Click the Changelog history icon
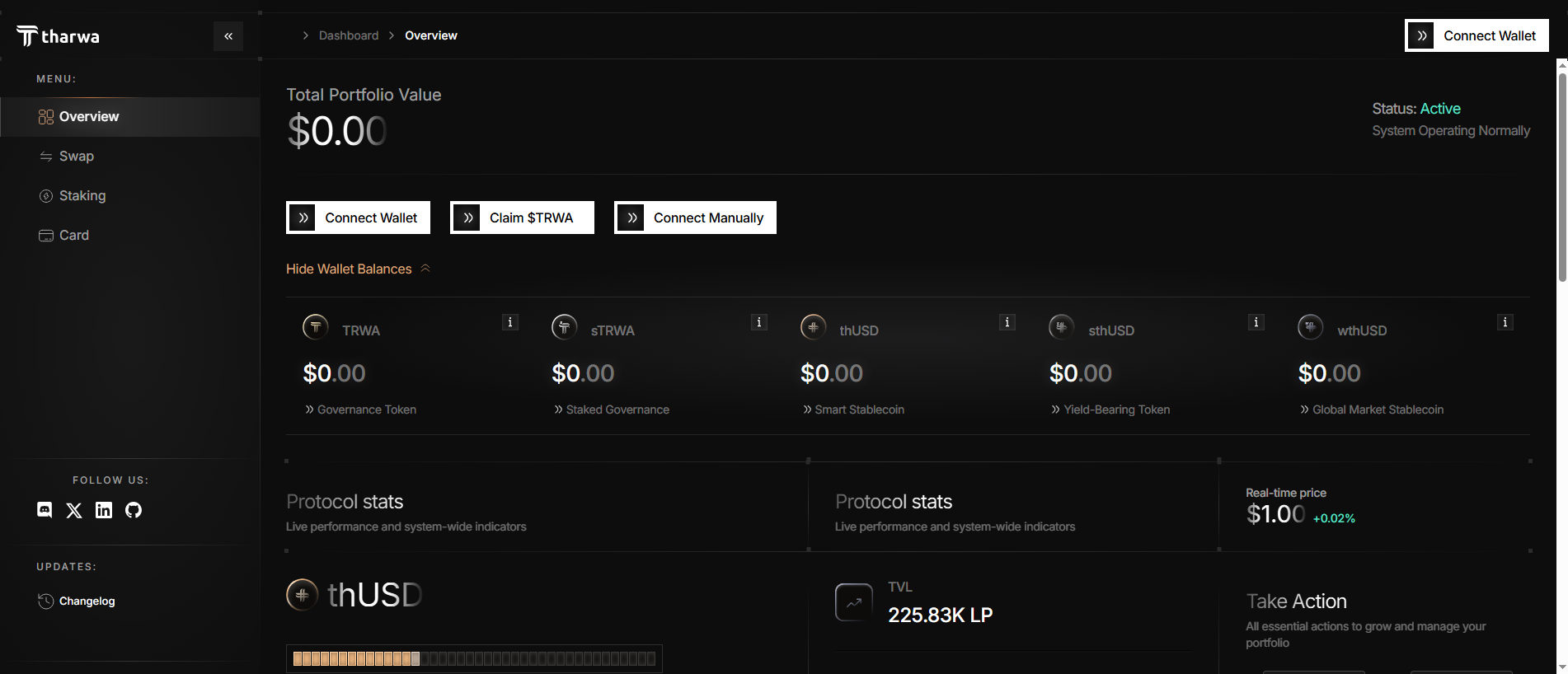Screen dimensions: 1568x674 pos(46,601)
